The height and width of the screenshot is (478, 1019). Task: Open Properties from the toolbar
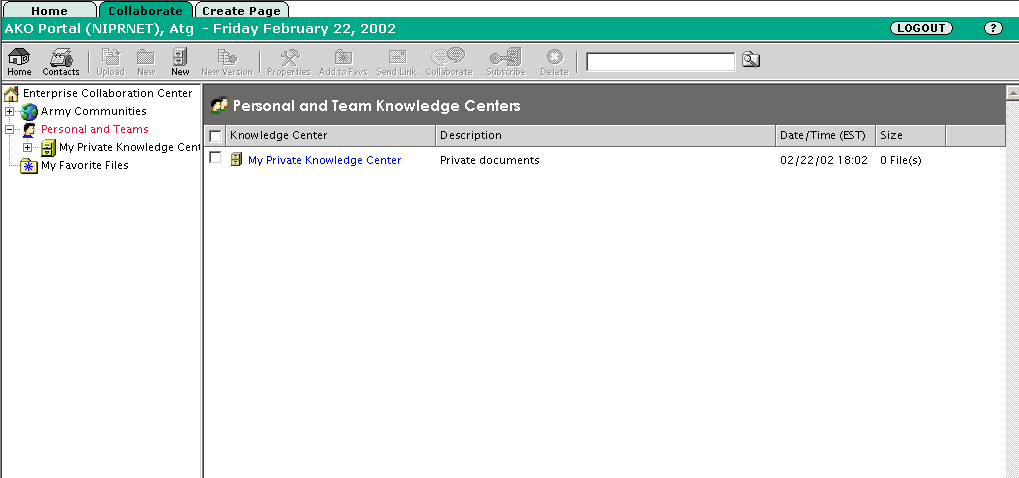point(288,60)
